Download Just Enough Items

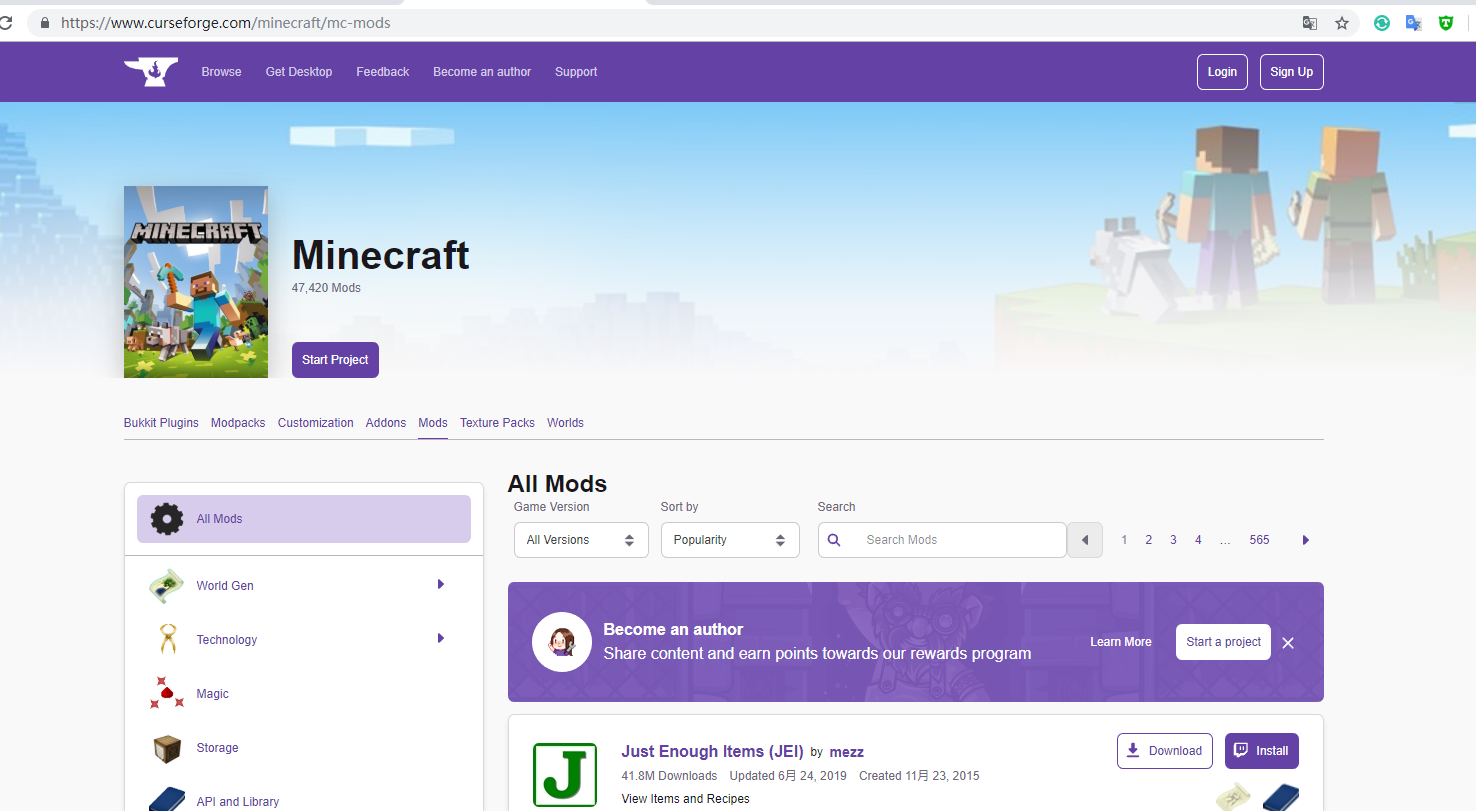pos(1165,751)
